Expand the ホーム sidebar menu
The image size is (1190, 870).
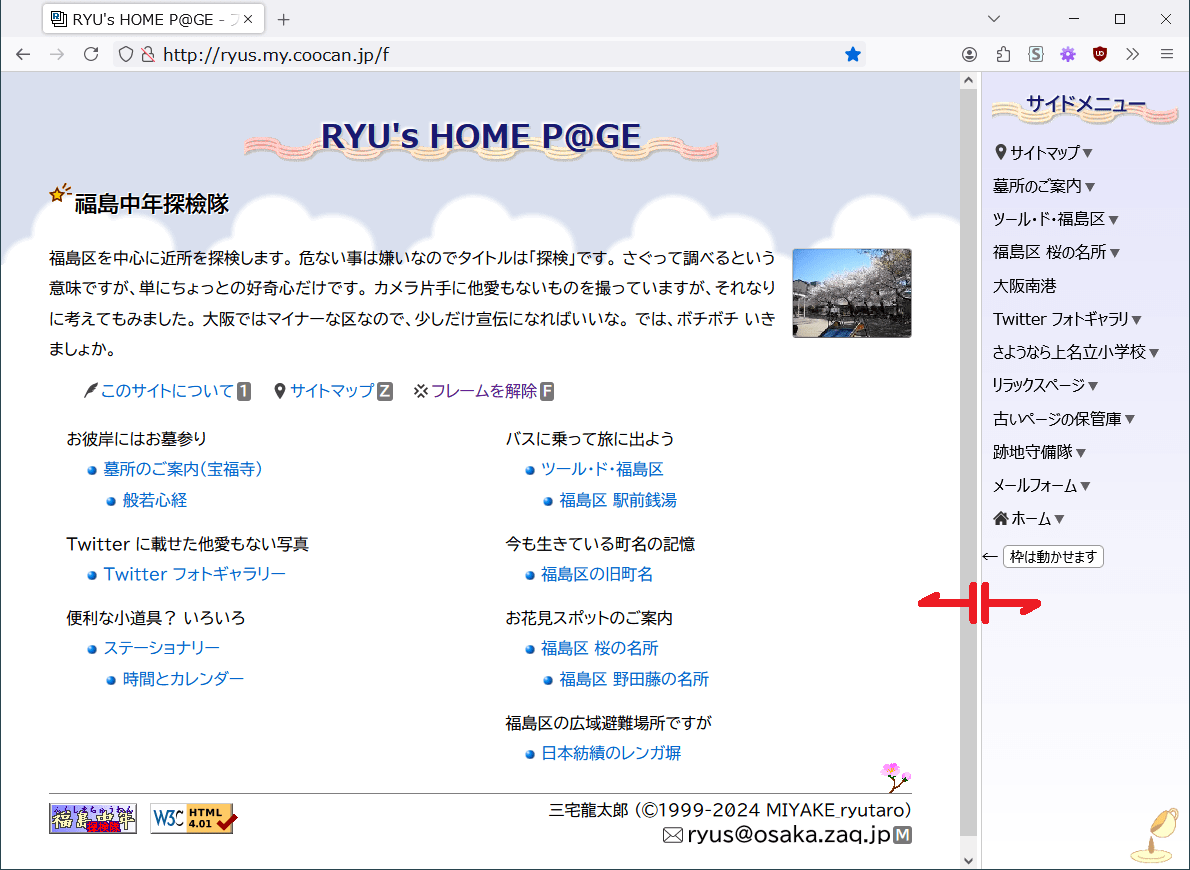1029,519
